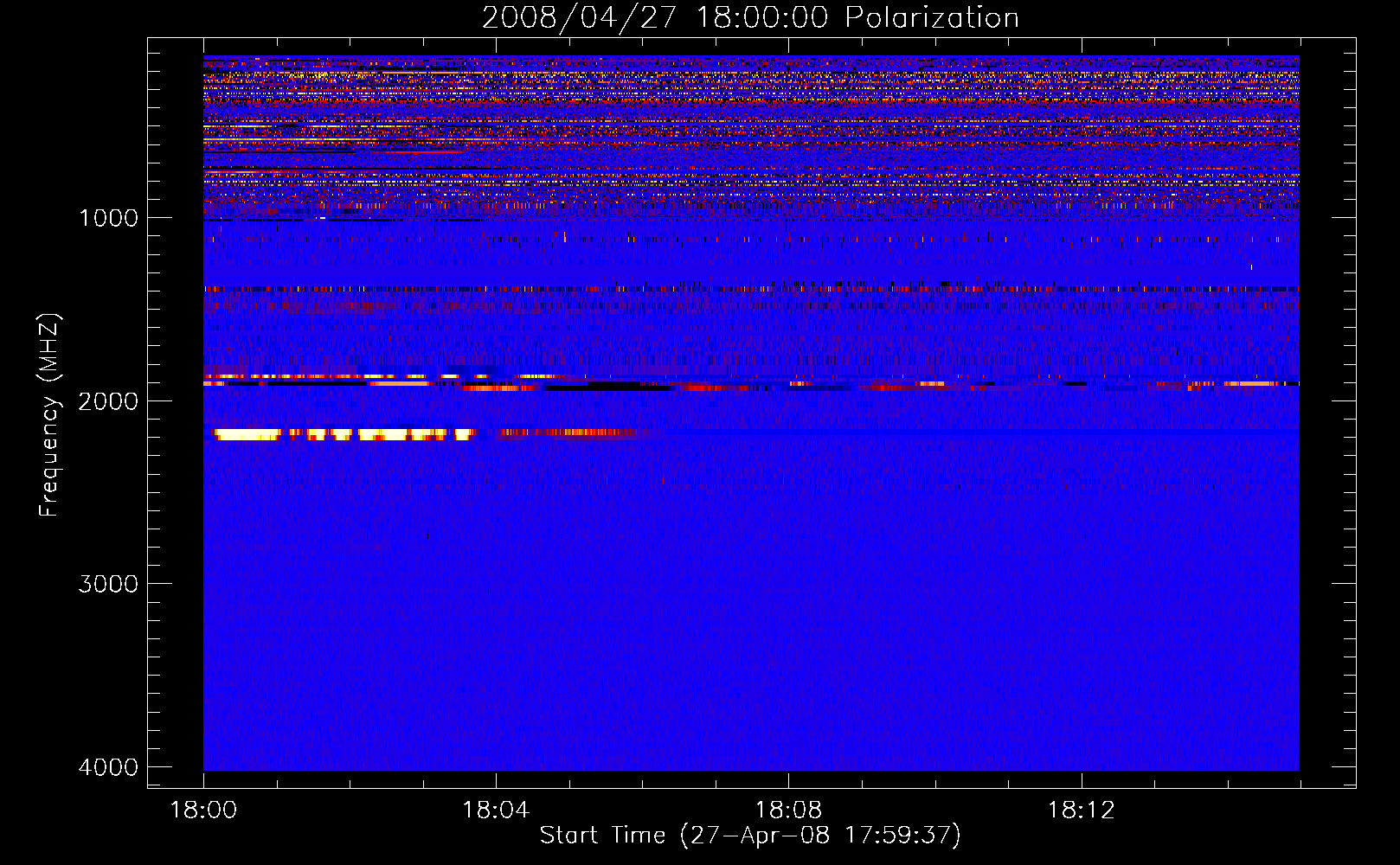Click the faint red streak right of the bright burst
The image size is (1400, 865).
567,432
